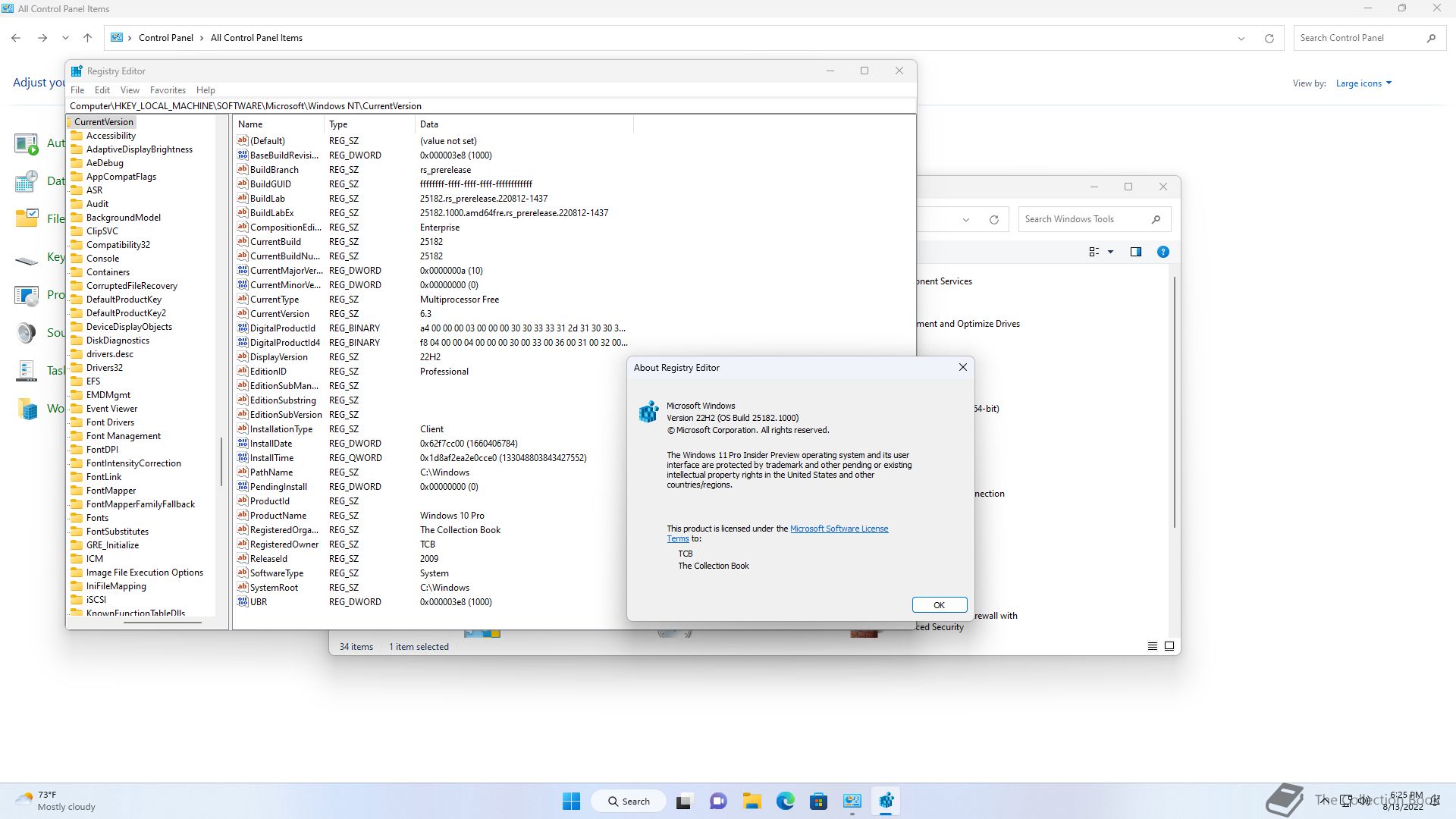Open the View menu in Registry Editor
Viewport: 1456px width, 819px height.
point(130,89)
